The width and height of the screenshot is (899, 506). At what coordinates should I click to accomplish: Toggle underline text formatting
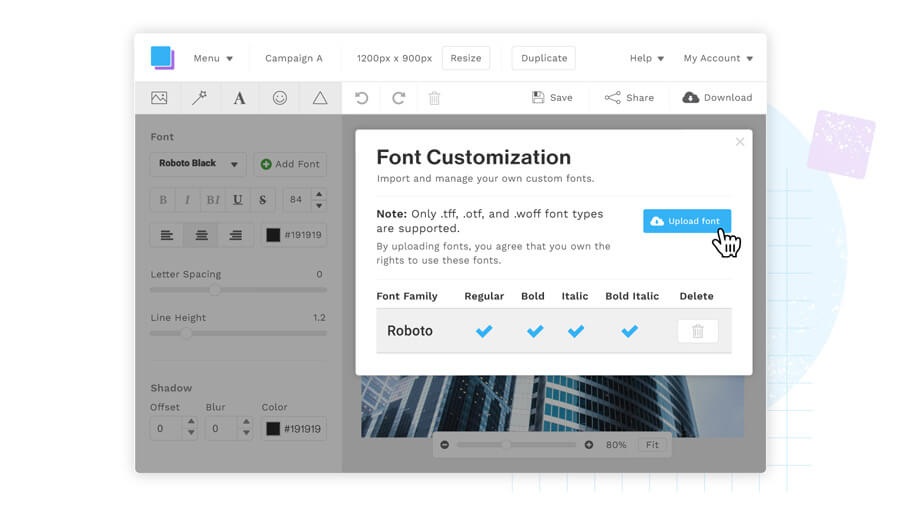(x=237, y=200)
